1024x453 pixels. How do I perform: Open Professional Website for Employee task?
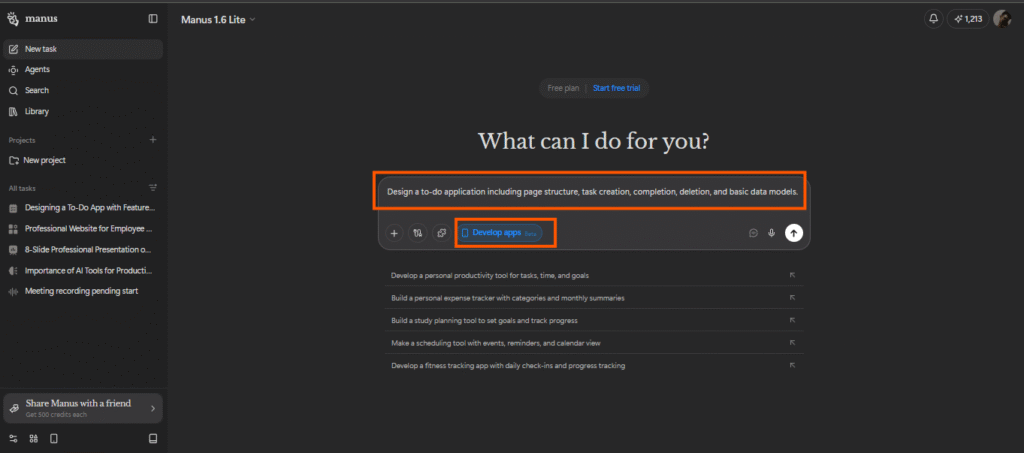click(x=89, y=228)
